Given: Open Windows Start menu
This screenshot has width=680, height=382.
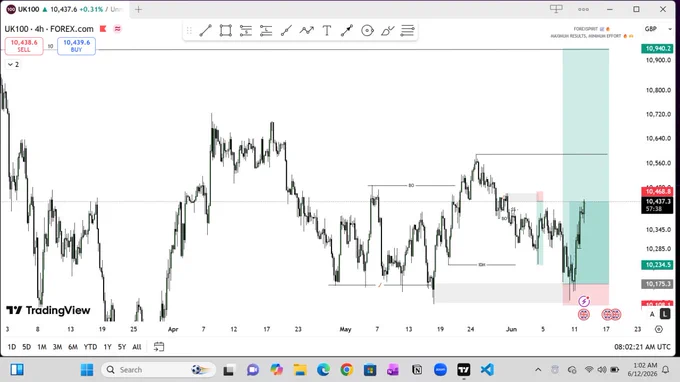Looking at the screenshot, I should click(x=87, y=370).
